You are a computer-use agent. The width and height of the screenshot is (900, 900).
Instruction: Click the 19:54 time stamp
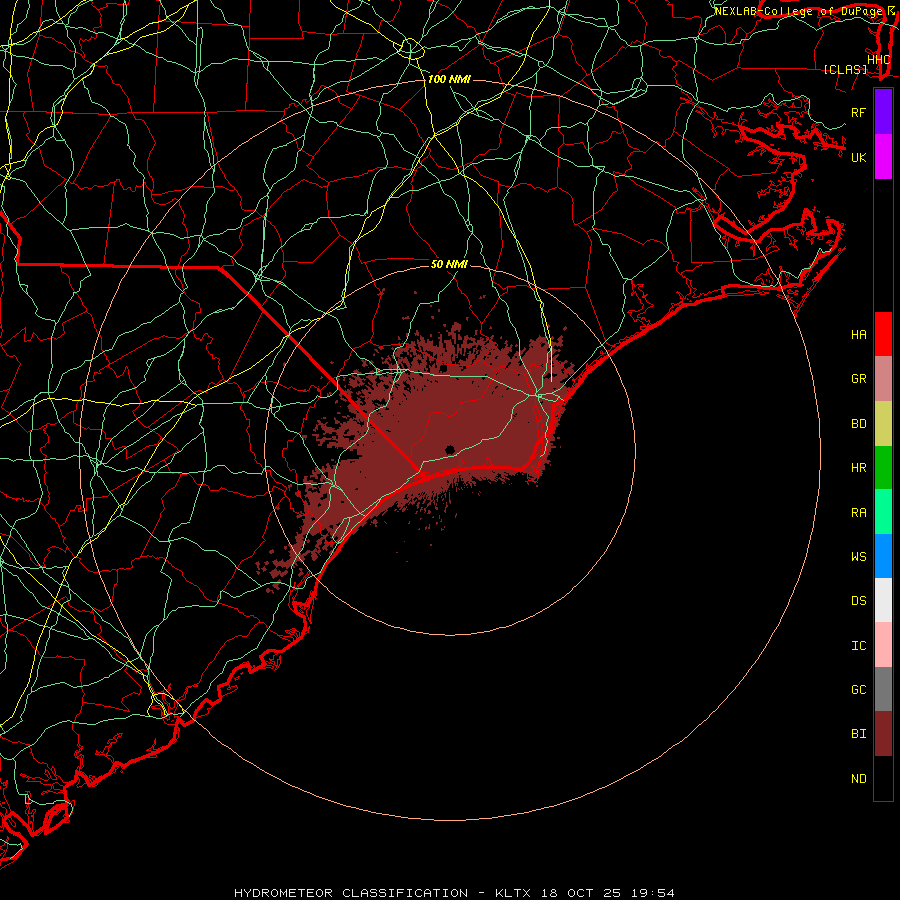click(652, 893)
